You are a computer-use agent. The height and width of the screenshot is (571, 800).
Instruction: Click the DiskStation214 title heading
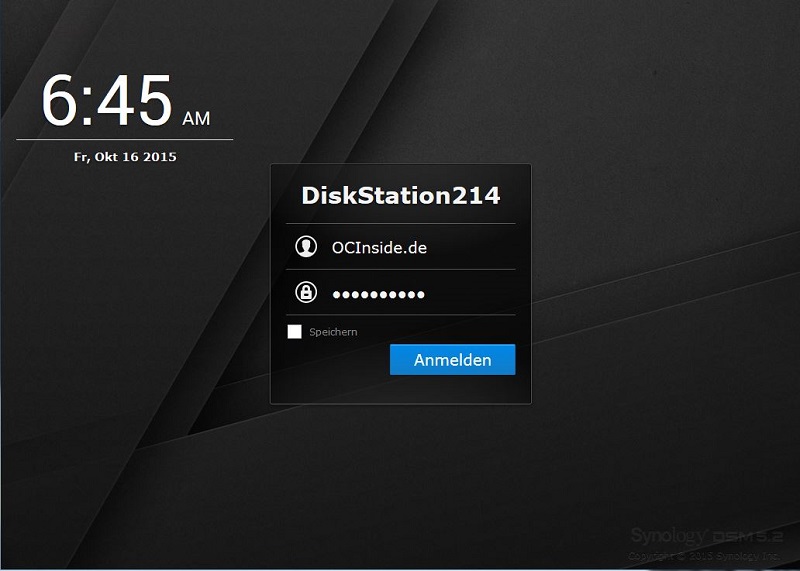click(x=401, y=195)
